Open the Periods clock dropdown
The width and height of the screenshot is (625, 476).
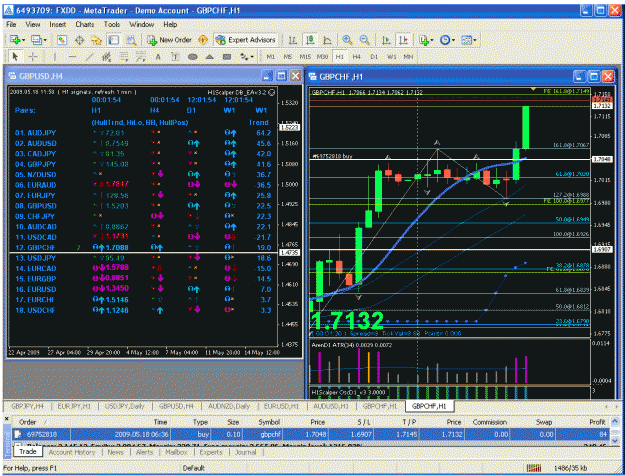pos(447,40)
